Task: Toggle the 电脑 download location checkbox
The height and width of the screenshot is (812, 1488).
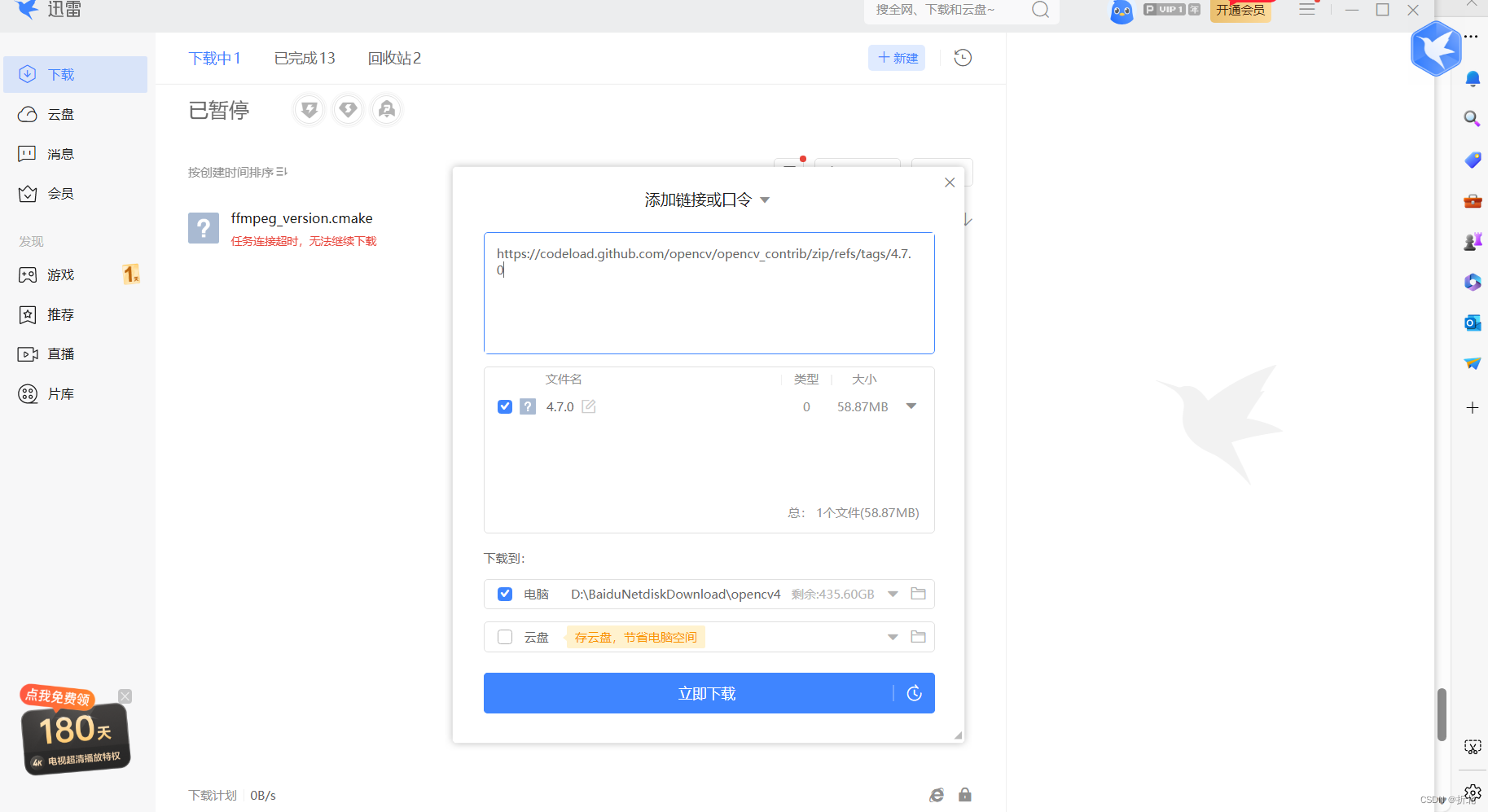Action: (x=505, y=594)
